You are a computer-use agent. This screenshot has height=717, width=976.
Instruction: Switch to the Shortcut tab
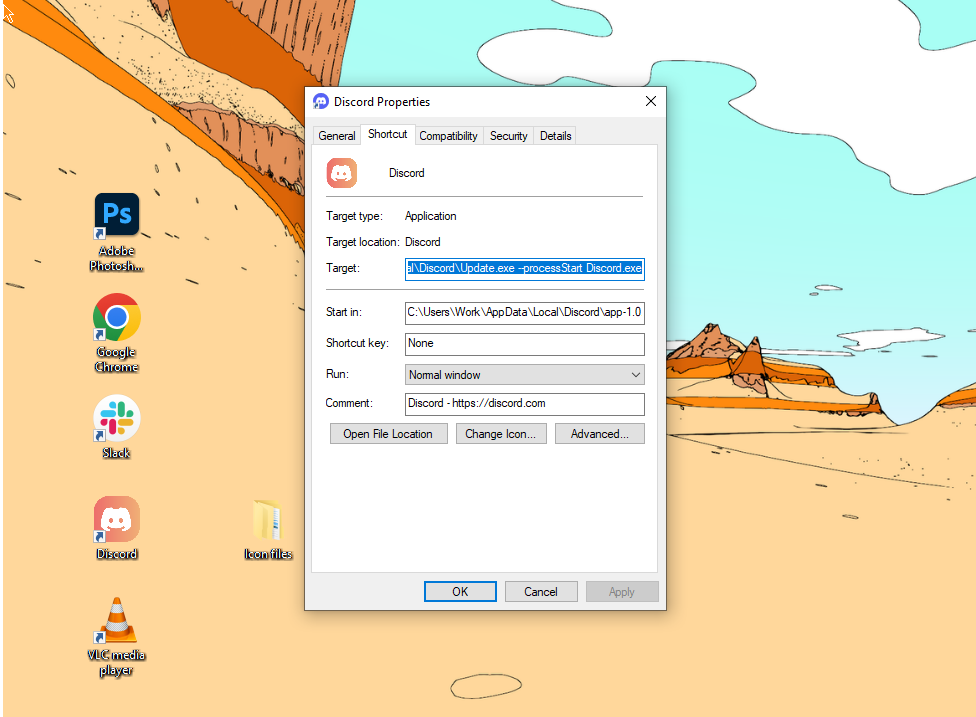pos(387,134)
